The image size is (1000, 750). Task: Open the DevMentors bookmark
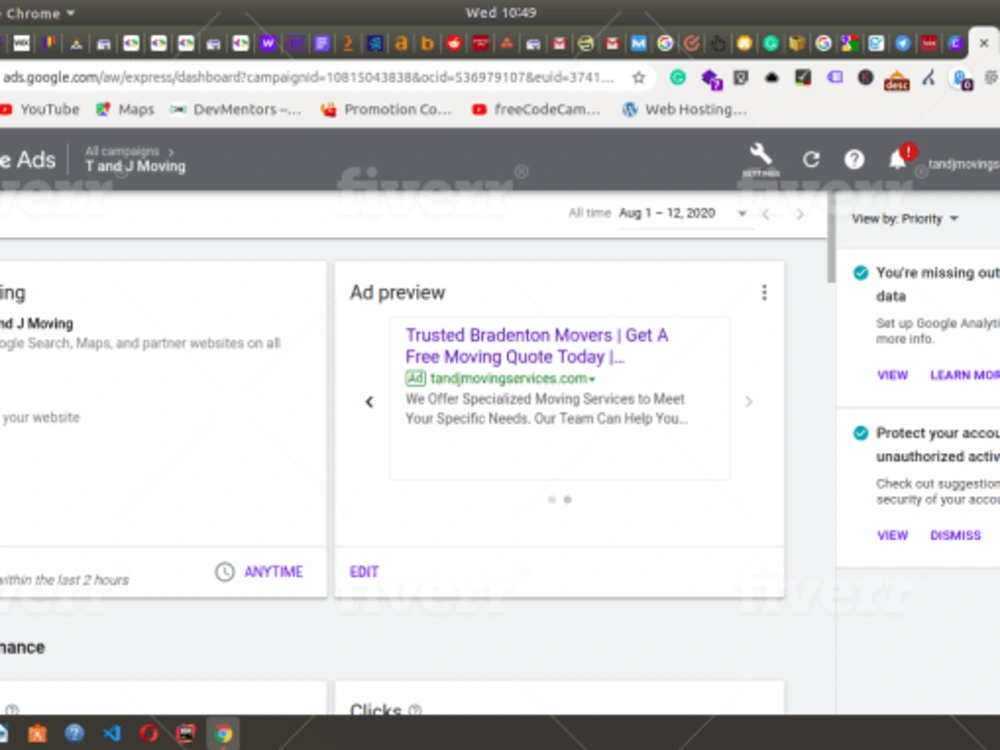click(x=235, y=110)
